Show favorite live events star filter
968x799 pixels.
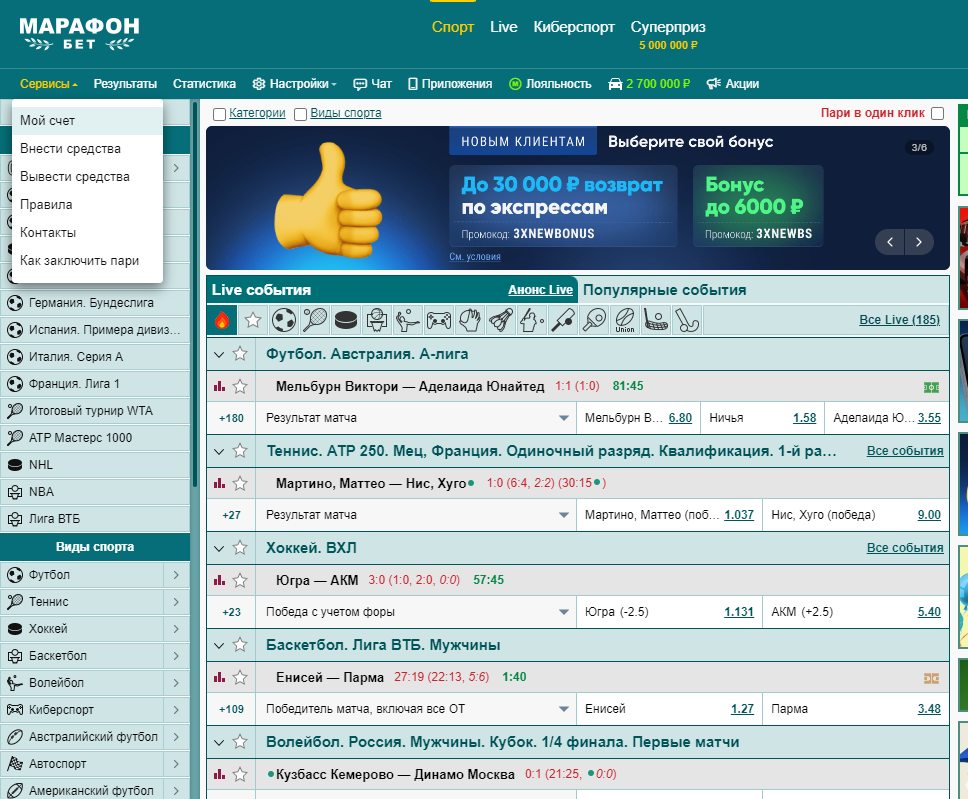252,320
